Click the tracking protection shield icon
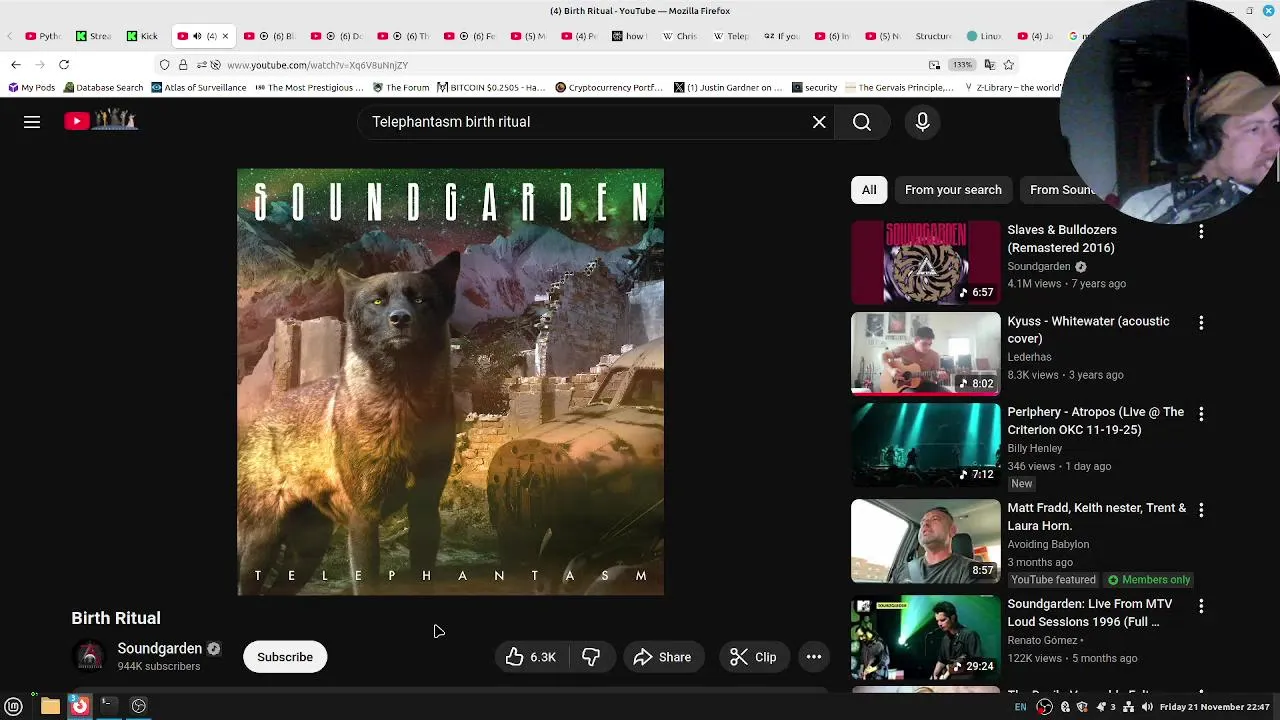 (x=165, y=65)
